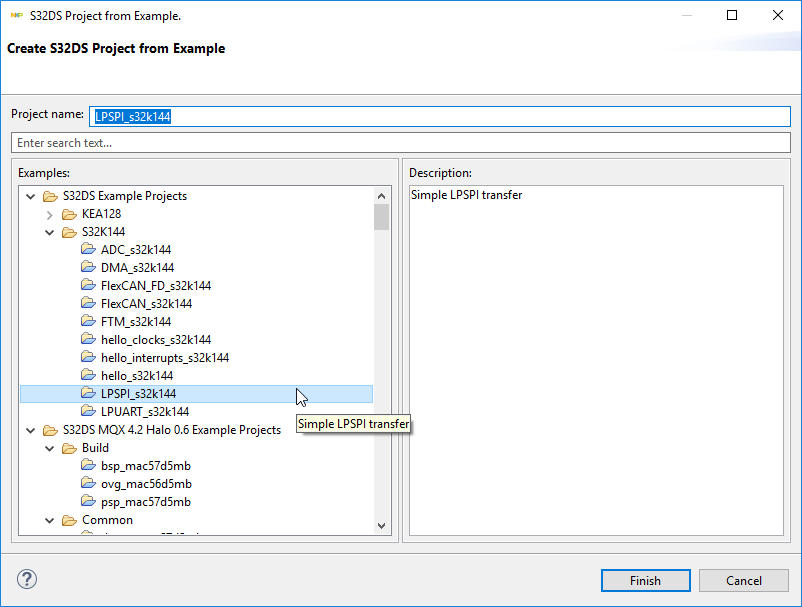Click the NXP logo in title bar
Viewport: 802px width, 607px height.
pos(16,16)
